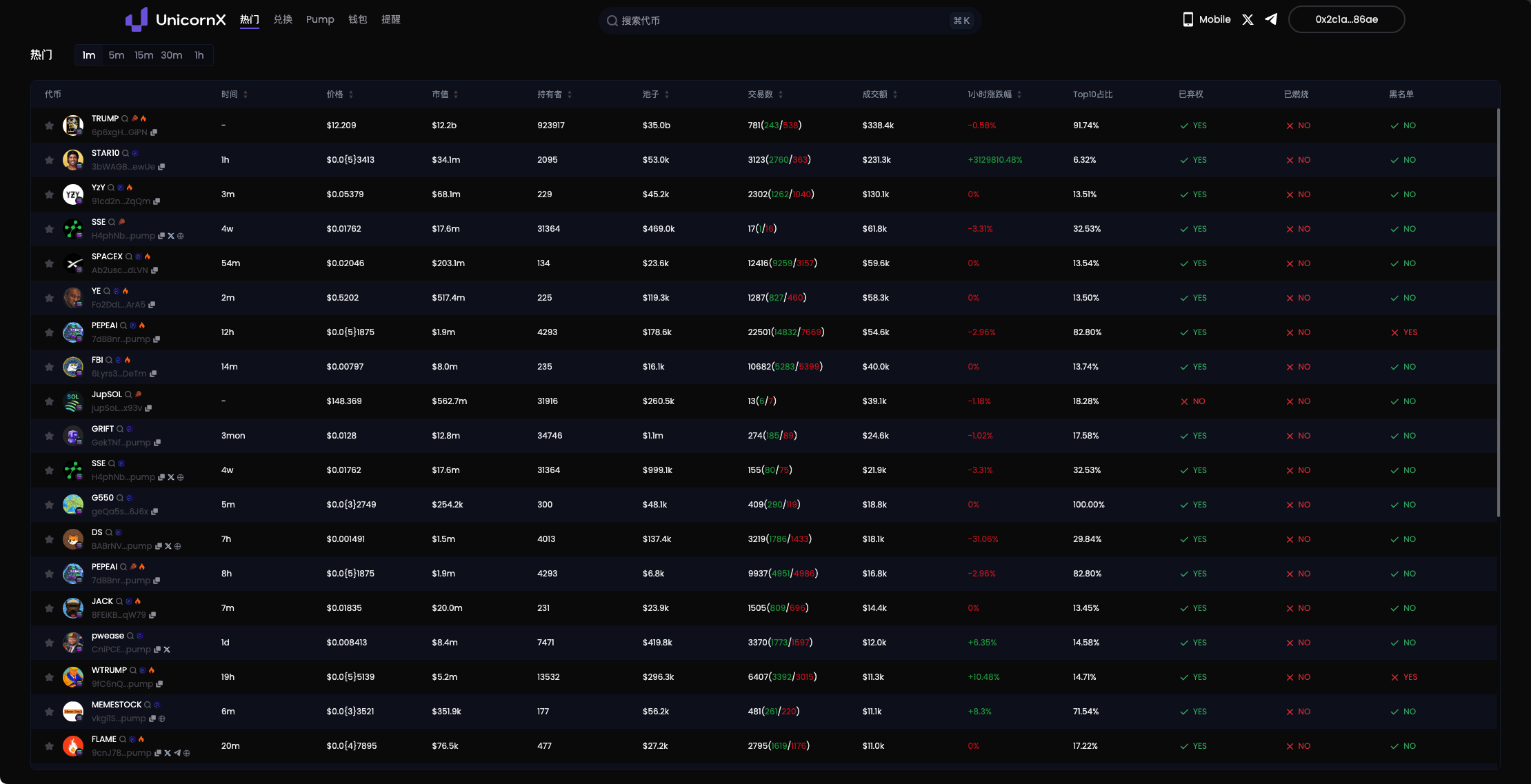Click the $562.7m market cap for JupSOL
The width and height of the screenshot is (1531, 784).
450,401
